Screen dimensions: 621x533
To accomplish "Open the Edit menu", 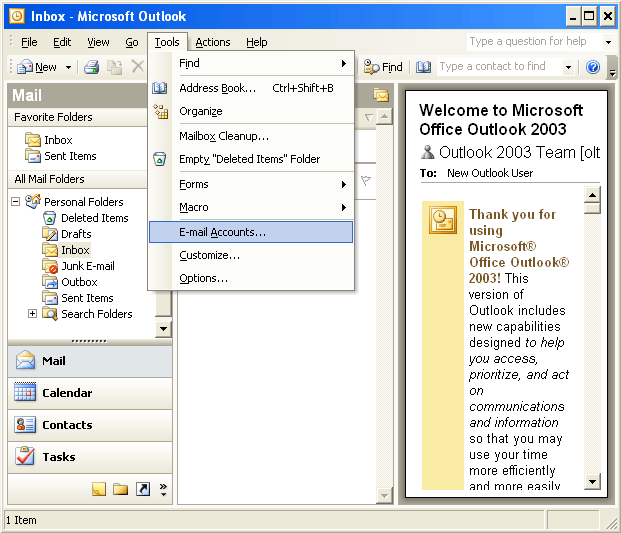I will [x=62, y=42].
